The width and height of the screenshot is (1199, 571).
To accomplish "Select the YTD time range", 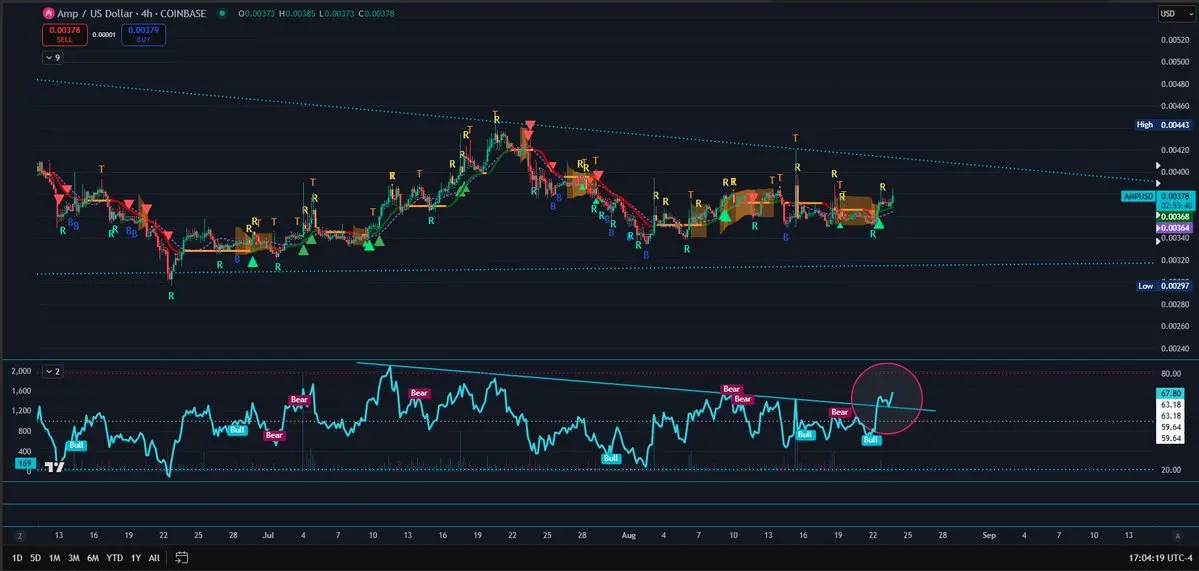I will coord(115,557).
